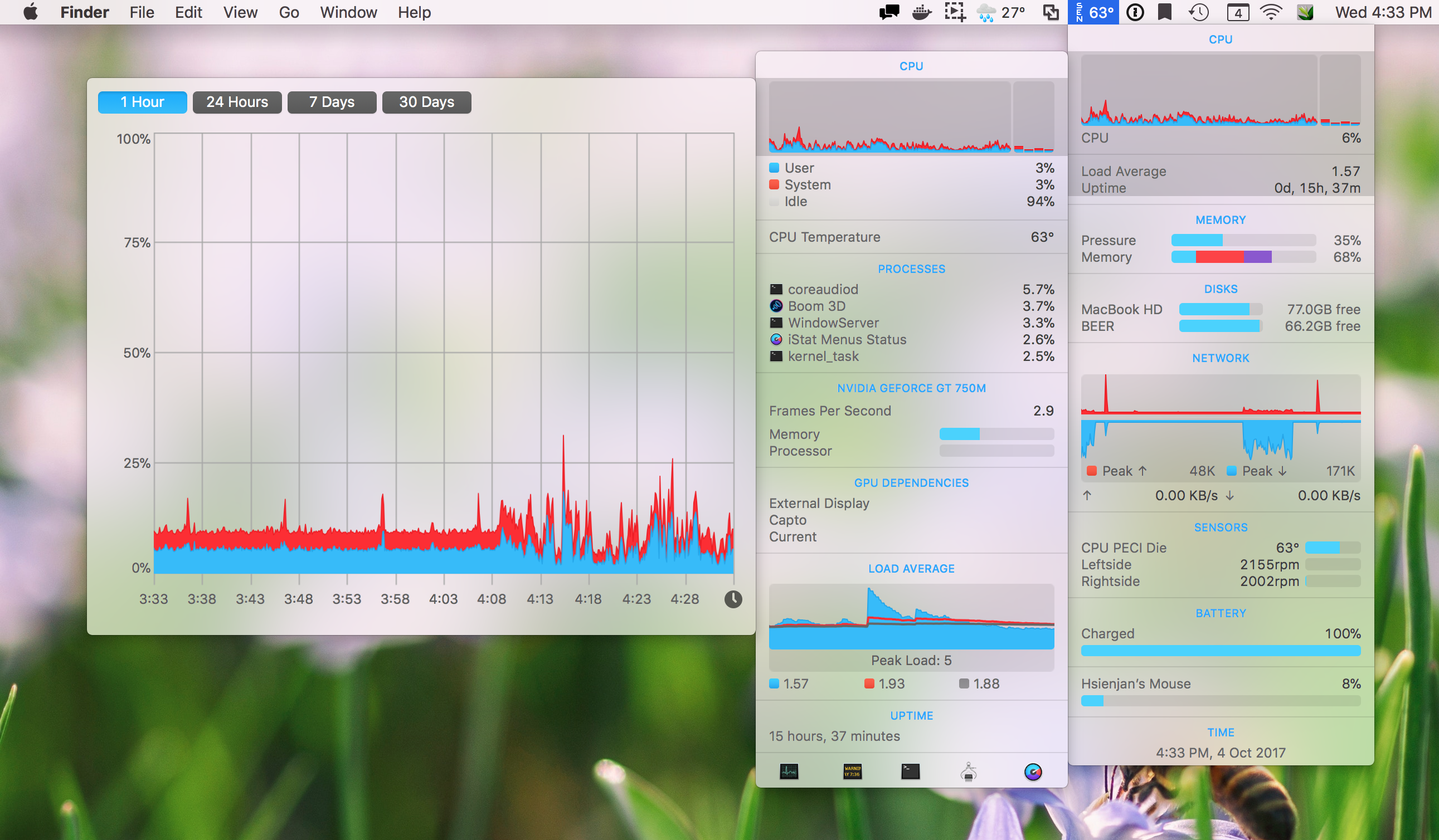Image resolution: width=1439 pixels, height=840 pixels.
Task: Switch the graph to 24 Hours
Action: (x=237, y=102)
